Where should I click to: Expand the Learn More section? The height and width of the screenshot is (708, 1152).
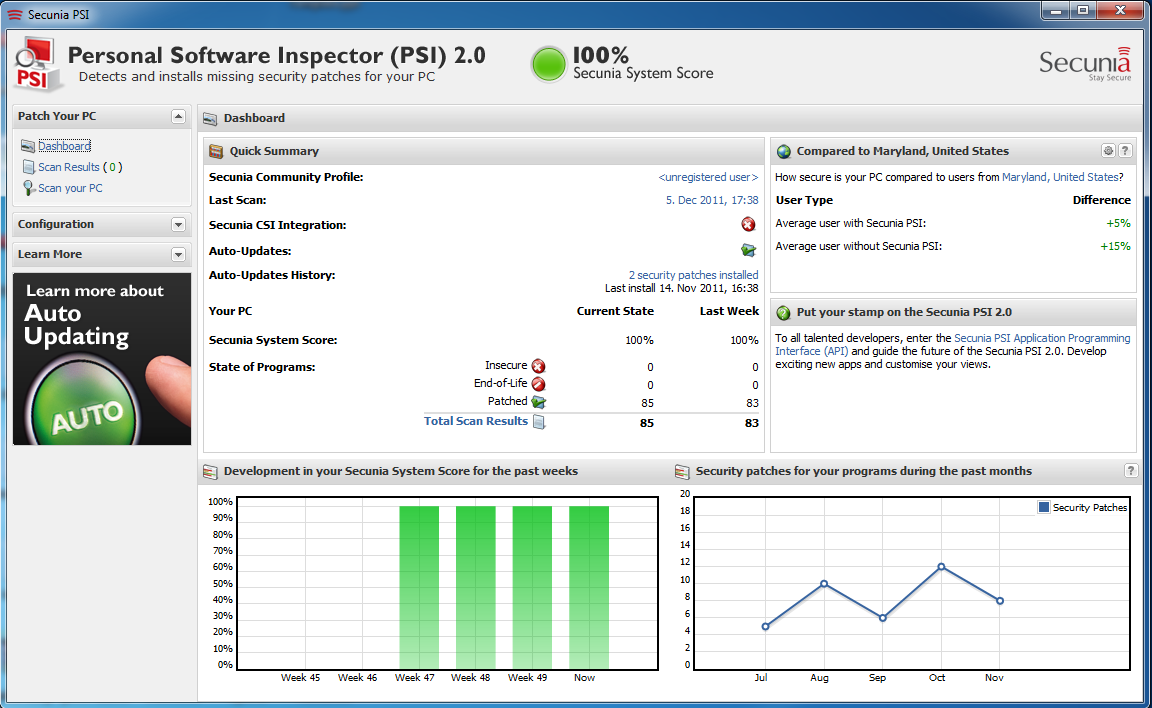(x=178, y=254)
